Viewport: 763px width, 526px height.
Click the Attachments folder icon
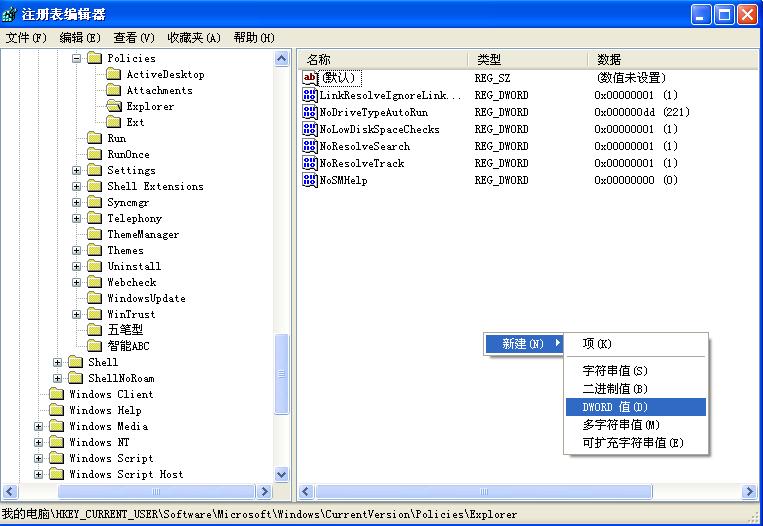point(113,91)
